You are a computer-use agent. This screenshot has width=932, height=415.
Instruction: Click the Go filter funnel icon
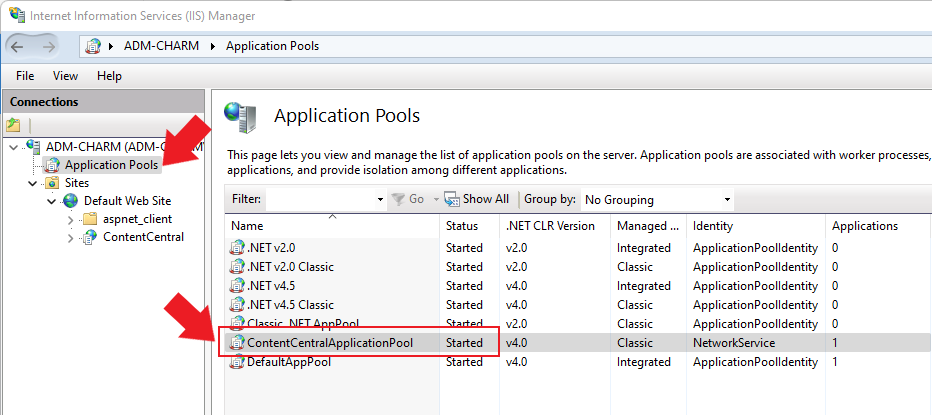coord(398,199)
